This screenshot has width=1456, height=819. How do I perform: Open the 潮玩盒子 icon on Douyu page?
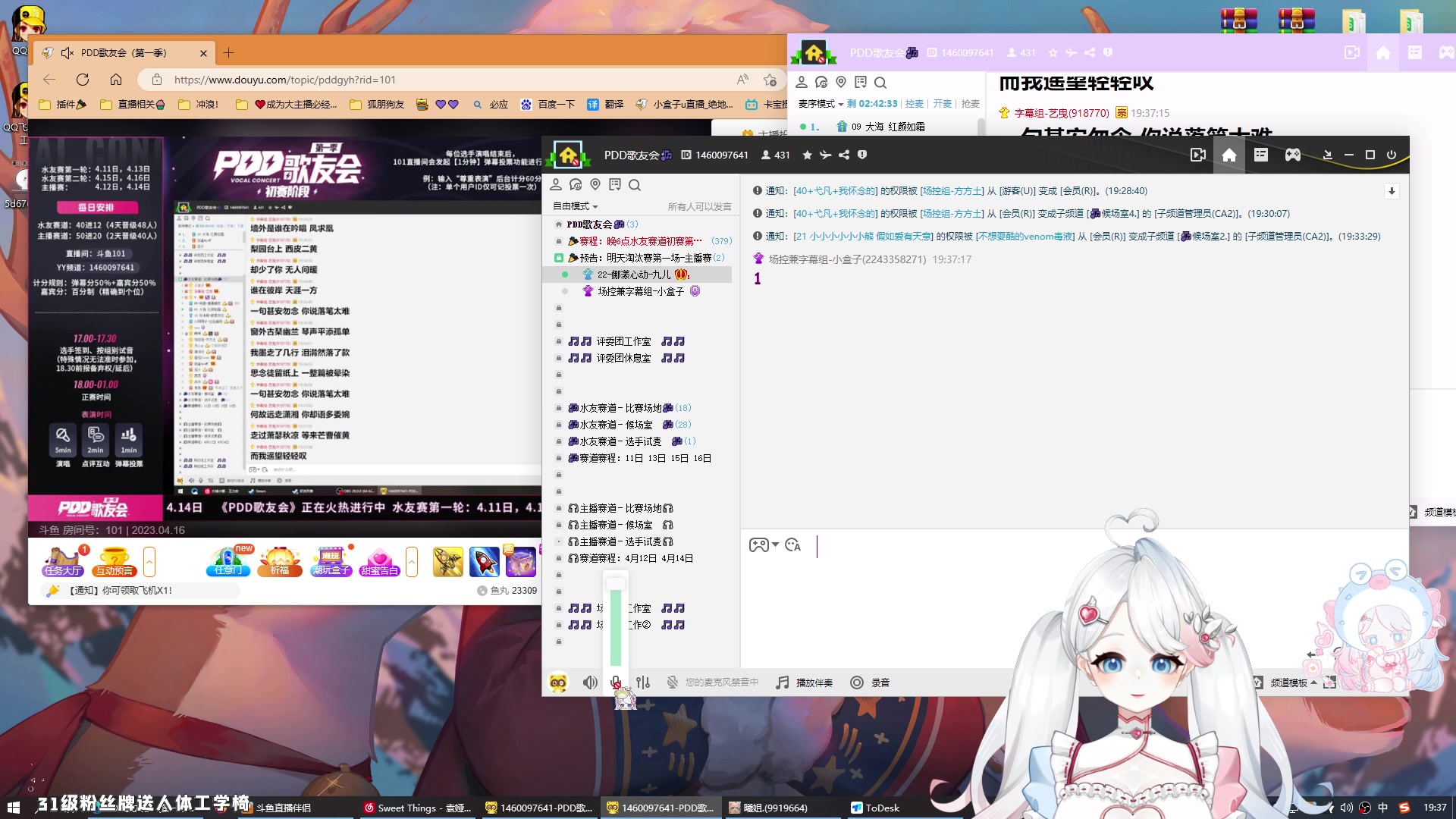pyautogui.click(x=330, y=561)
